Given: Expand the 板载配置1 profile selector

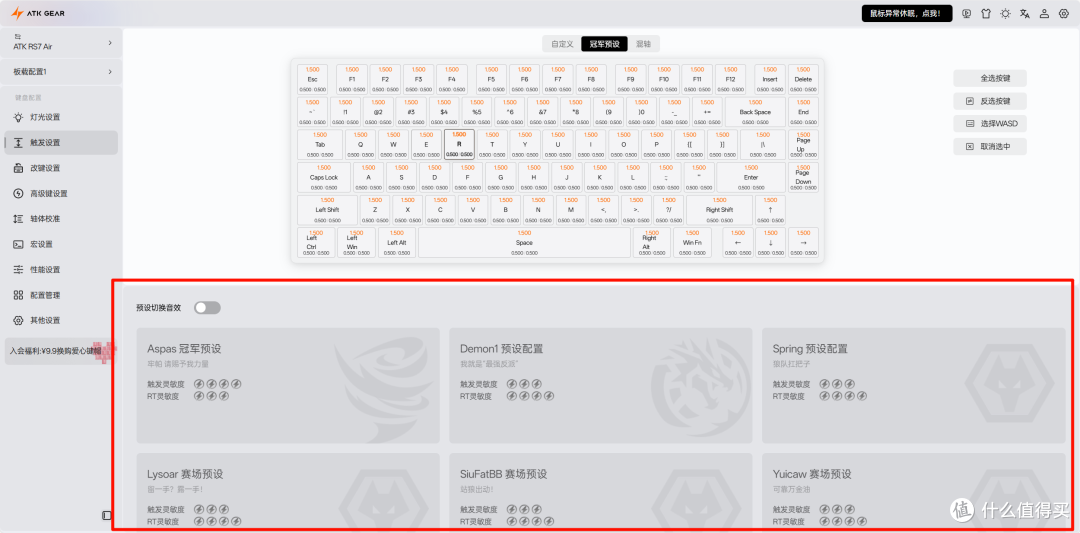Looking at the screenshot, I should click(62, 72).
